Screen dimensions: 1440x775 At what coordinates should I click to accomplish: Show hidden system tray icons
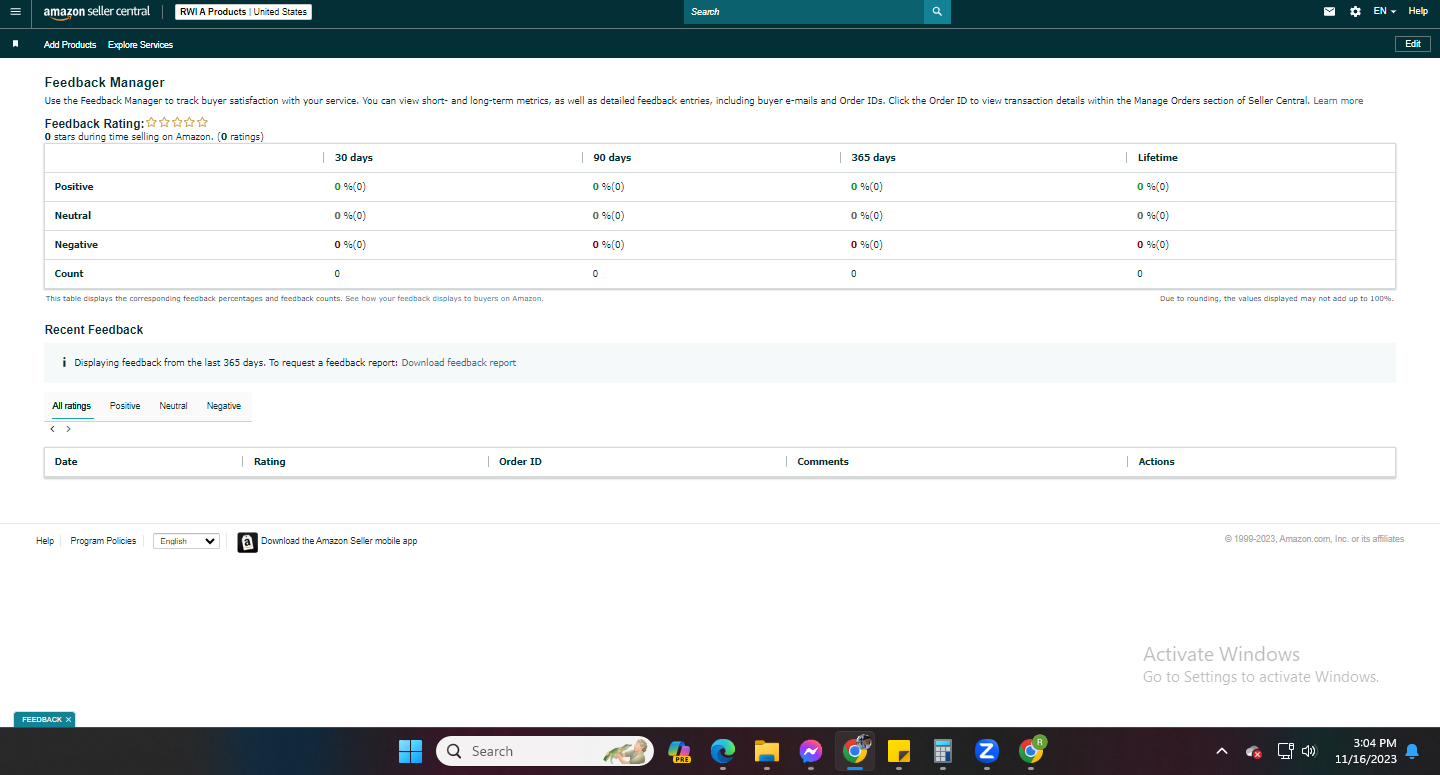[1222, 751]
